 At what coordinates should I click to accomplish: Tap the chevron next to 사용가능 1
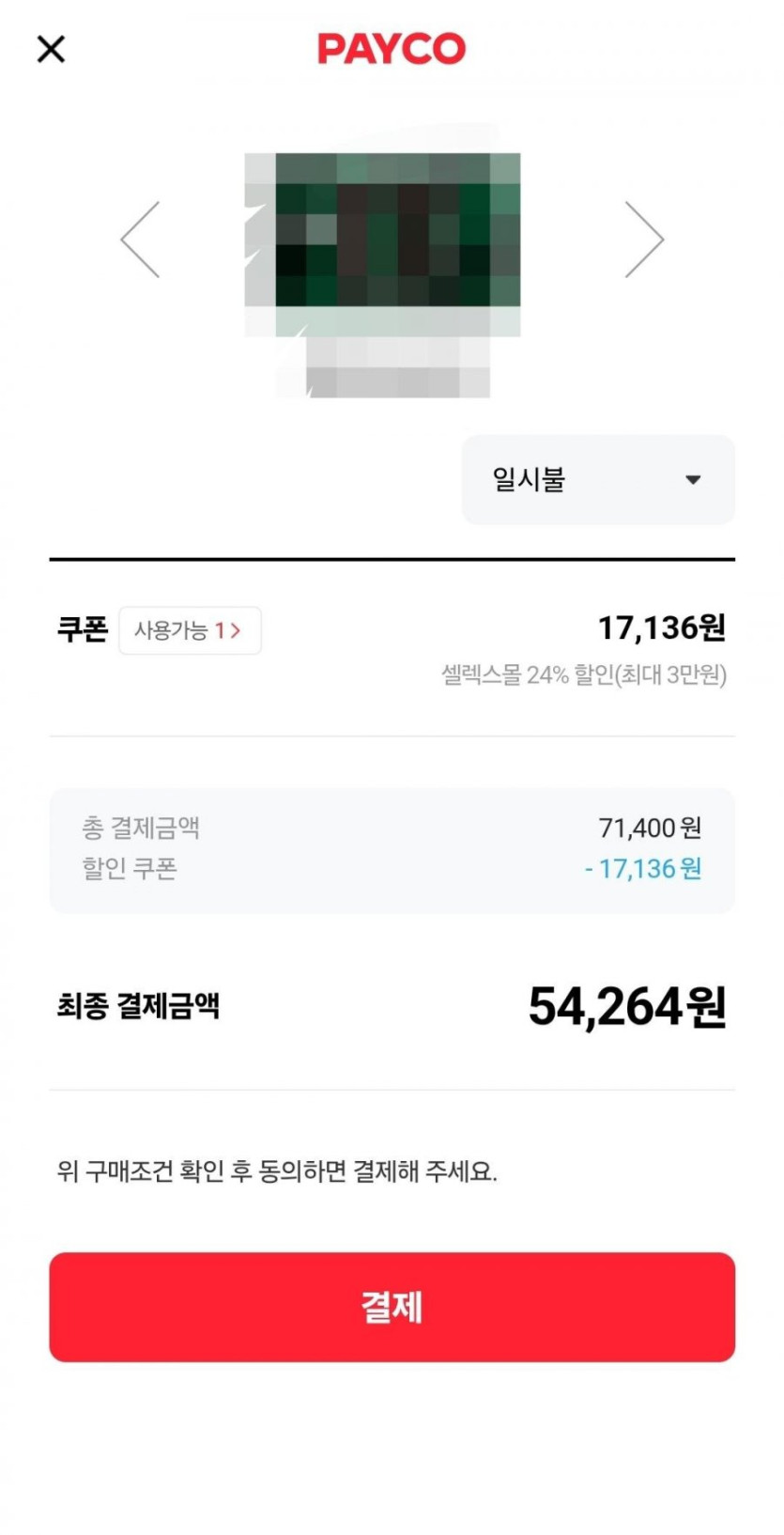[x=236, y=630]
